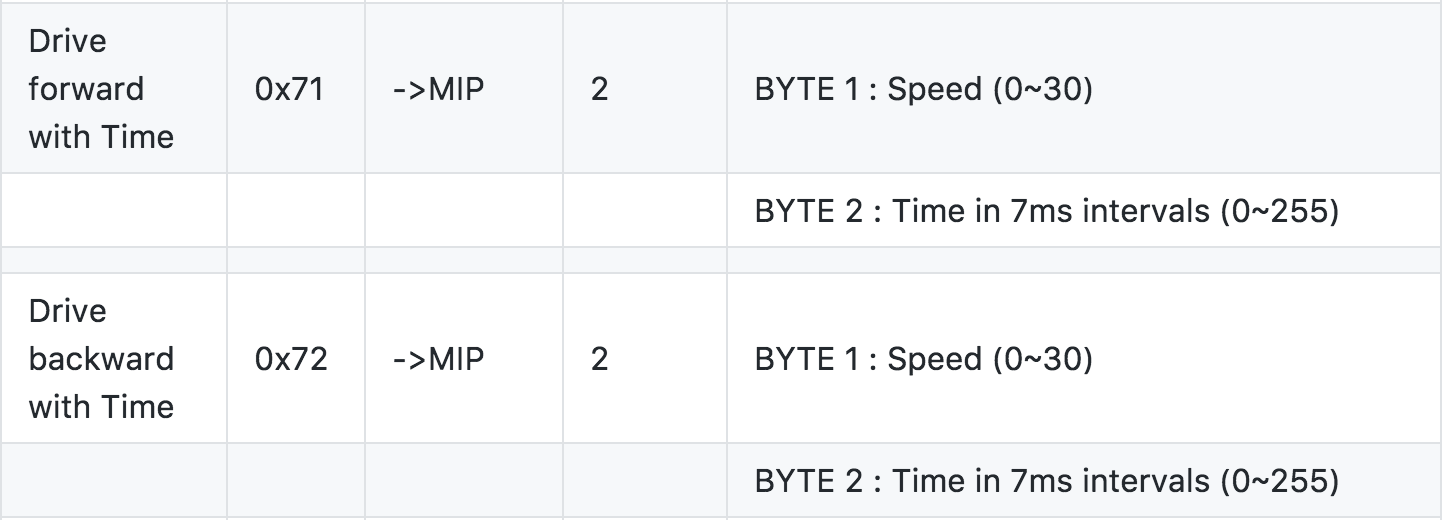1442x520 pixels.
Task: Select byte count "2" in Drive forward row
Action: (599, 90)
